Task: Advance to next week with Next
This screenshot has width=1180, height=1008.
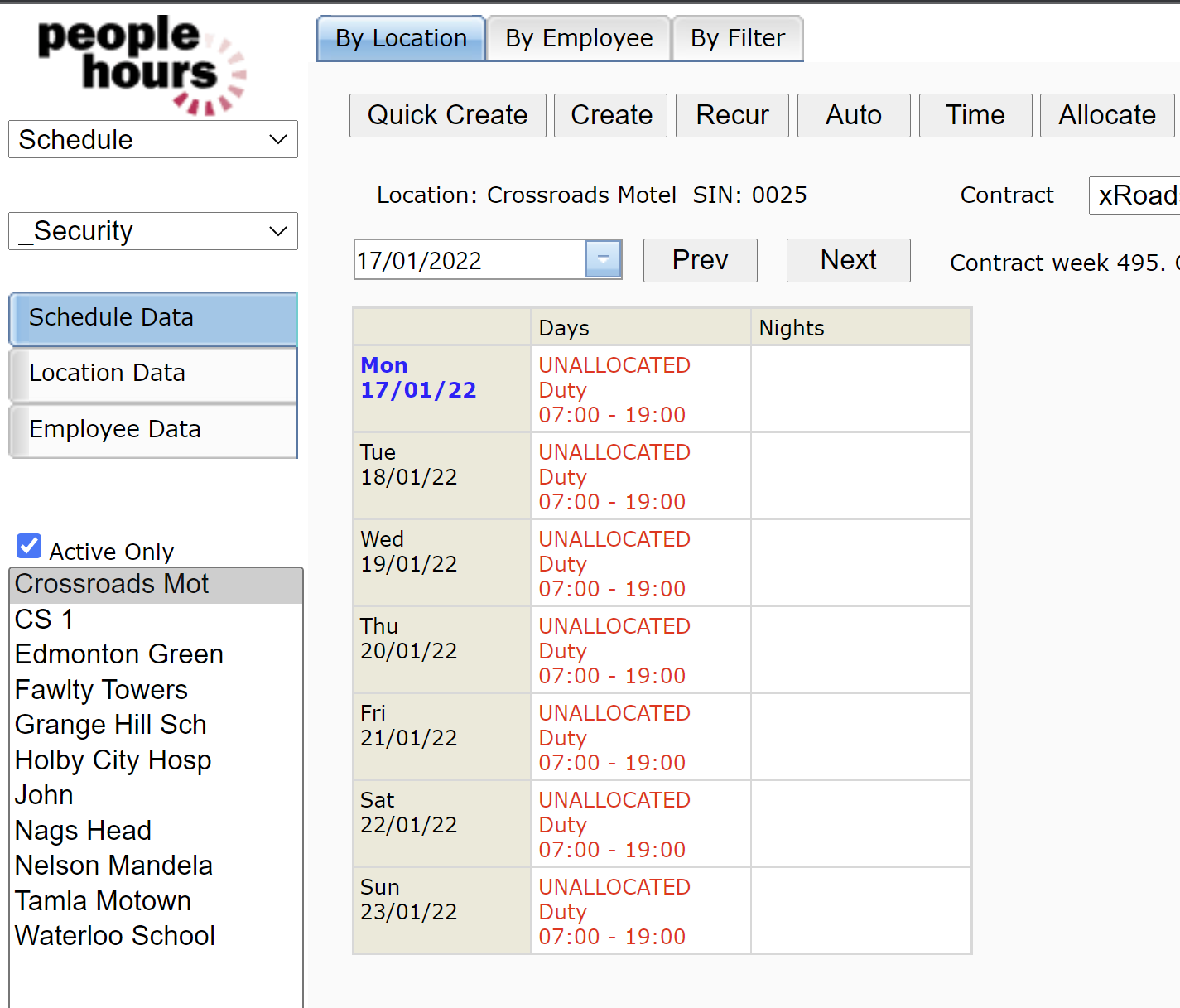Action: click(x=848, y=260)
